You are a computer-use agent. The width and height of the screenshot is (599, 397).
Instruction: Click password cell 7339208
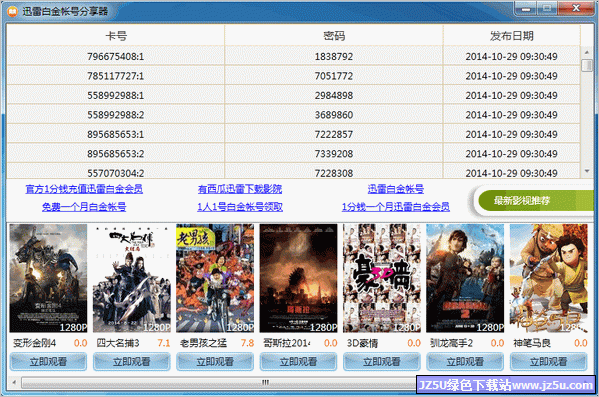click(334, 154)
